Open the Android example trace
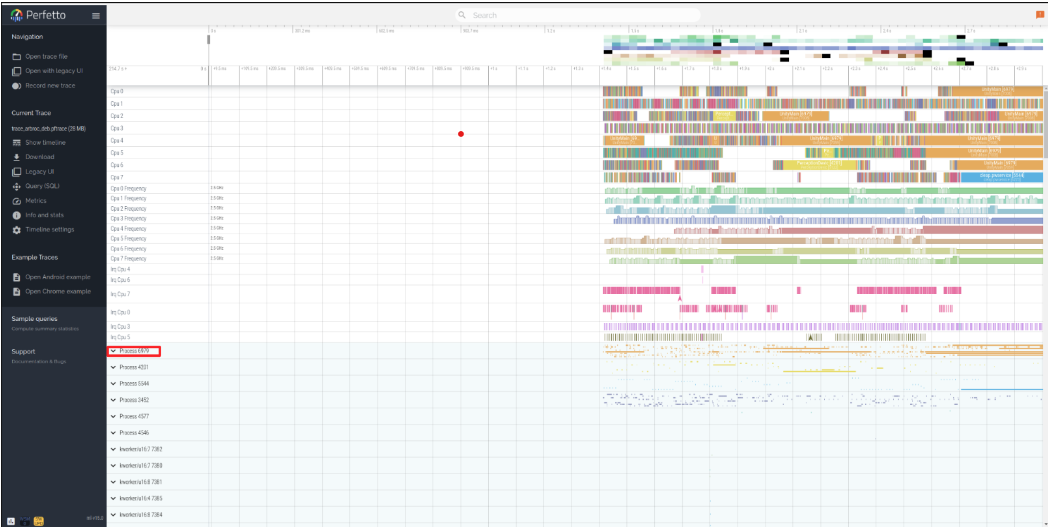1051x529 pixels. [57, 276]
